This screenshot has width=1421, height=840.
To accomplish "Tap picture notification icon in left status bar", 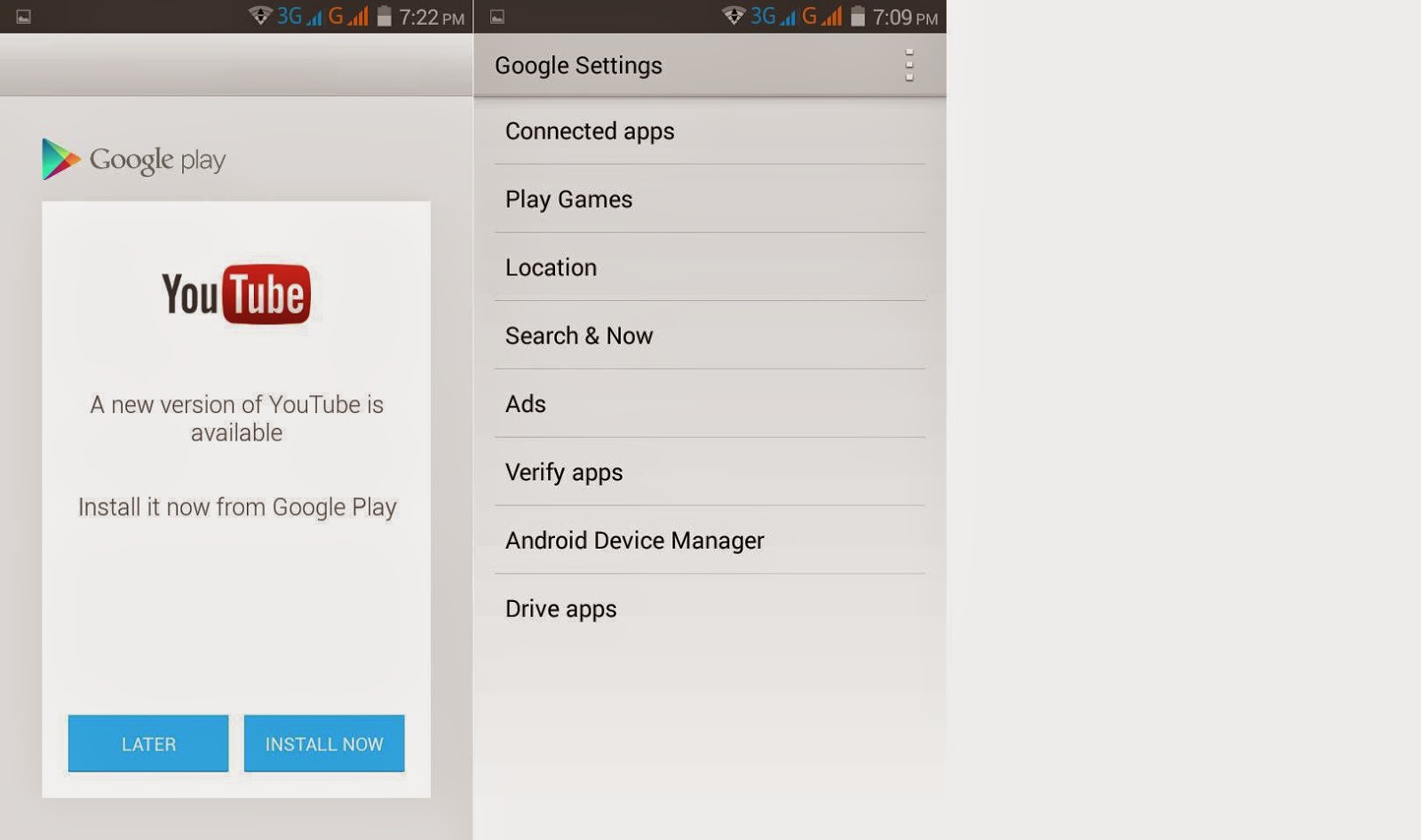I will 24,17.
